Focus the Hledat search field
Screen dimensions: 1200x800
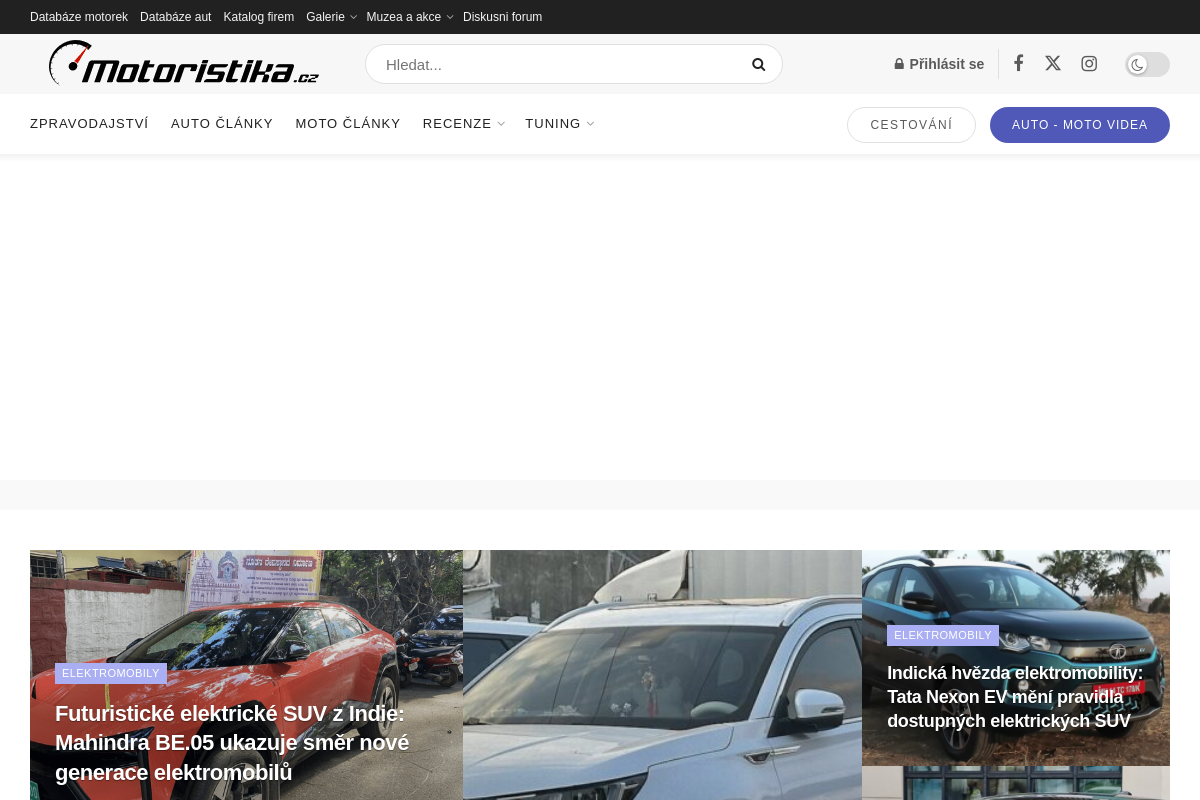point(573,64)
